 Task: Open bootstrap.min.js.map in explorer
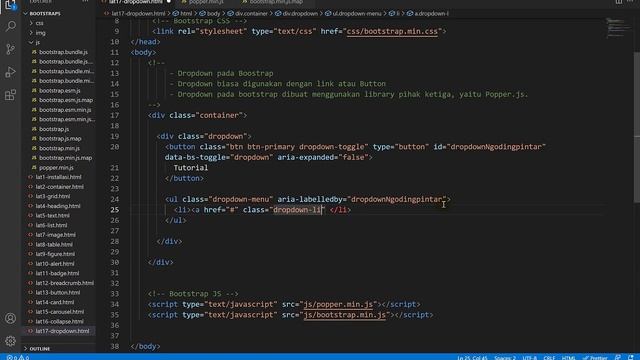[65, 158]
